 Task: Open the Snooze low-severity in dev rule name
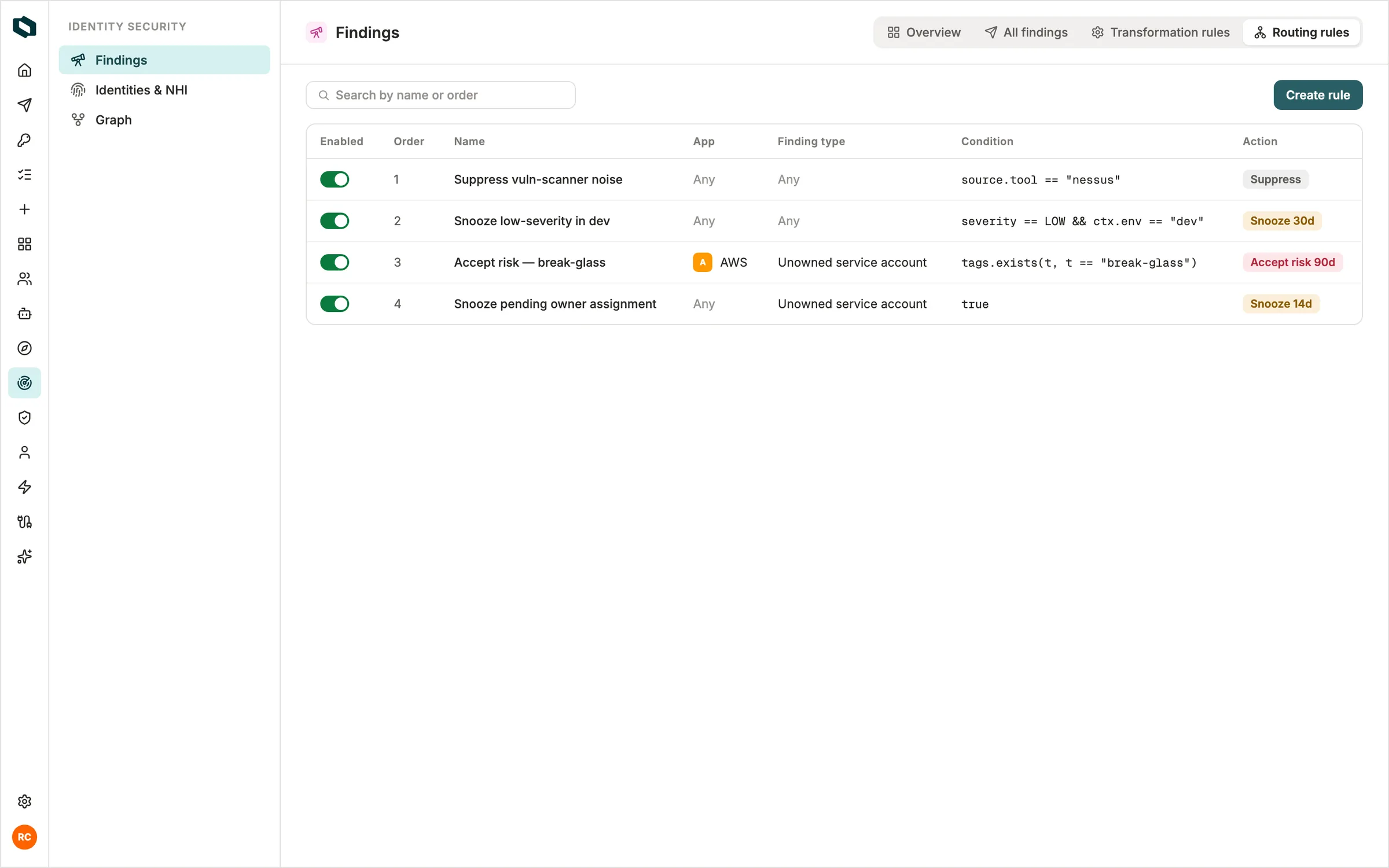tap(531, 221)
